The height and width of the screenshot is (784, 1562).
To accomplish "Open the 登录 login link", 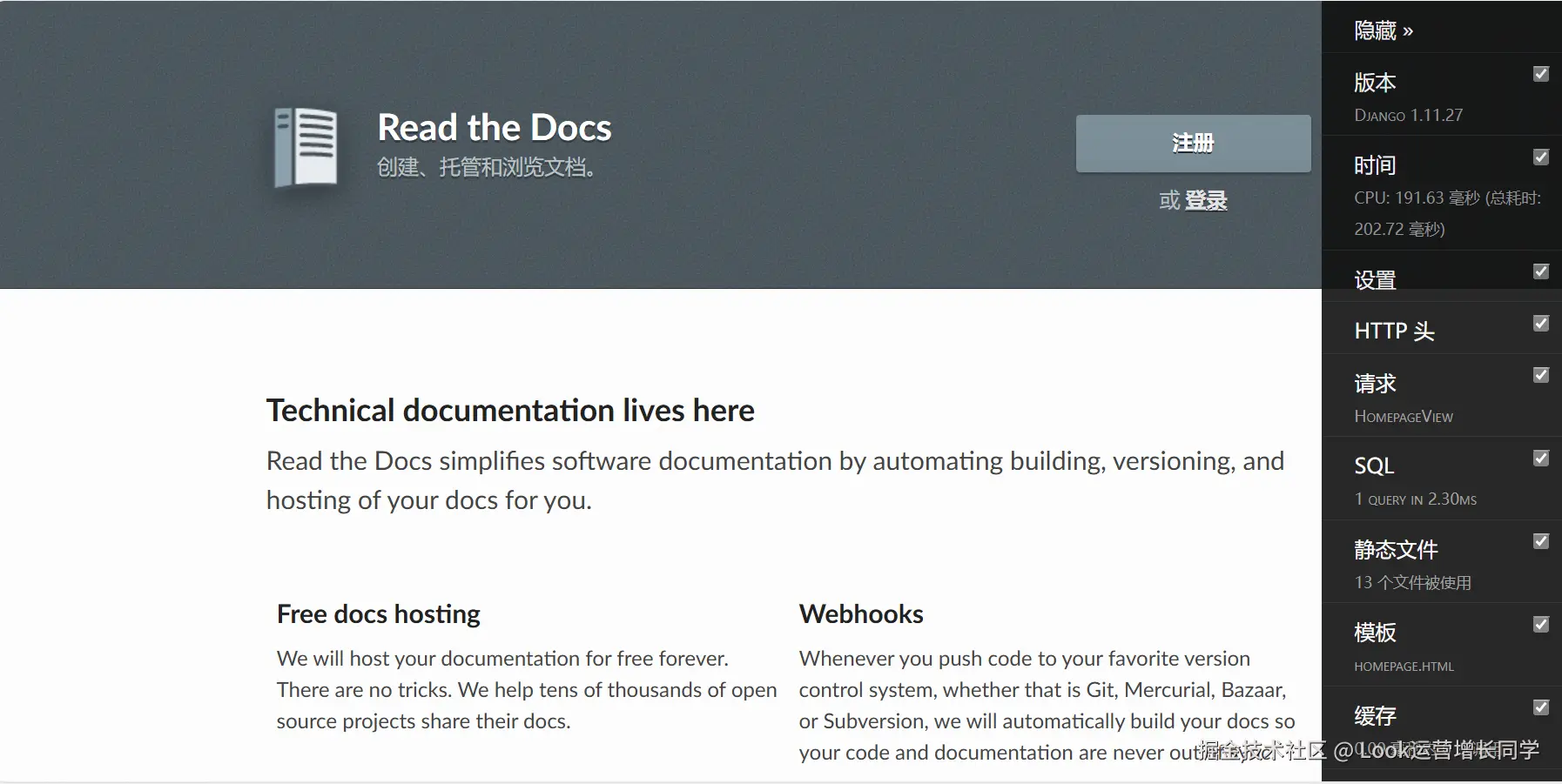I will (1206, 201).
